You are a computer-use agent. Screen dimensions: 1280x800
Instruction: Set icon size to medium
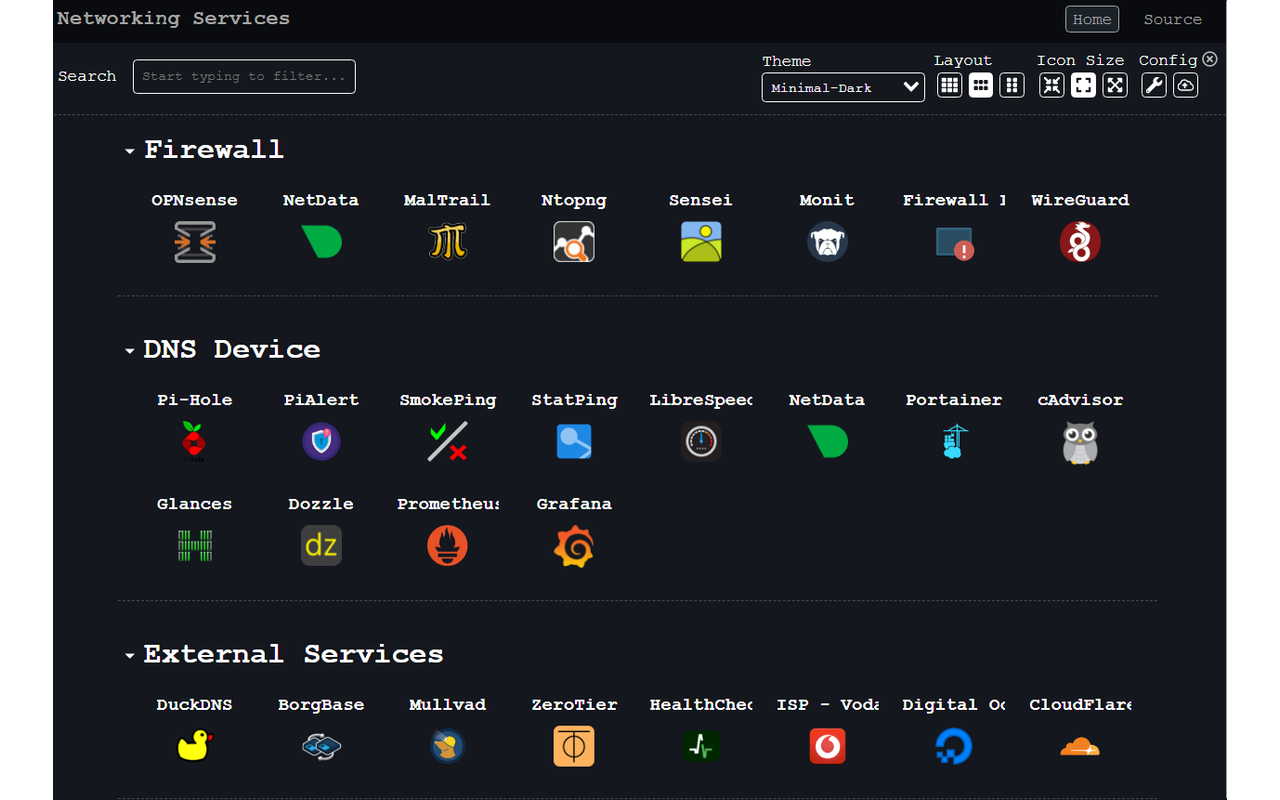click(1083, 85)
